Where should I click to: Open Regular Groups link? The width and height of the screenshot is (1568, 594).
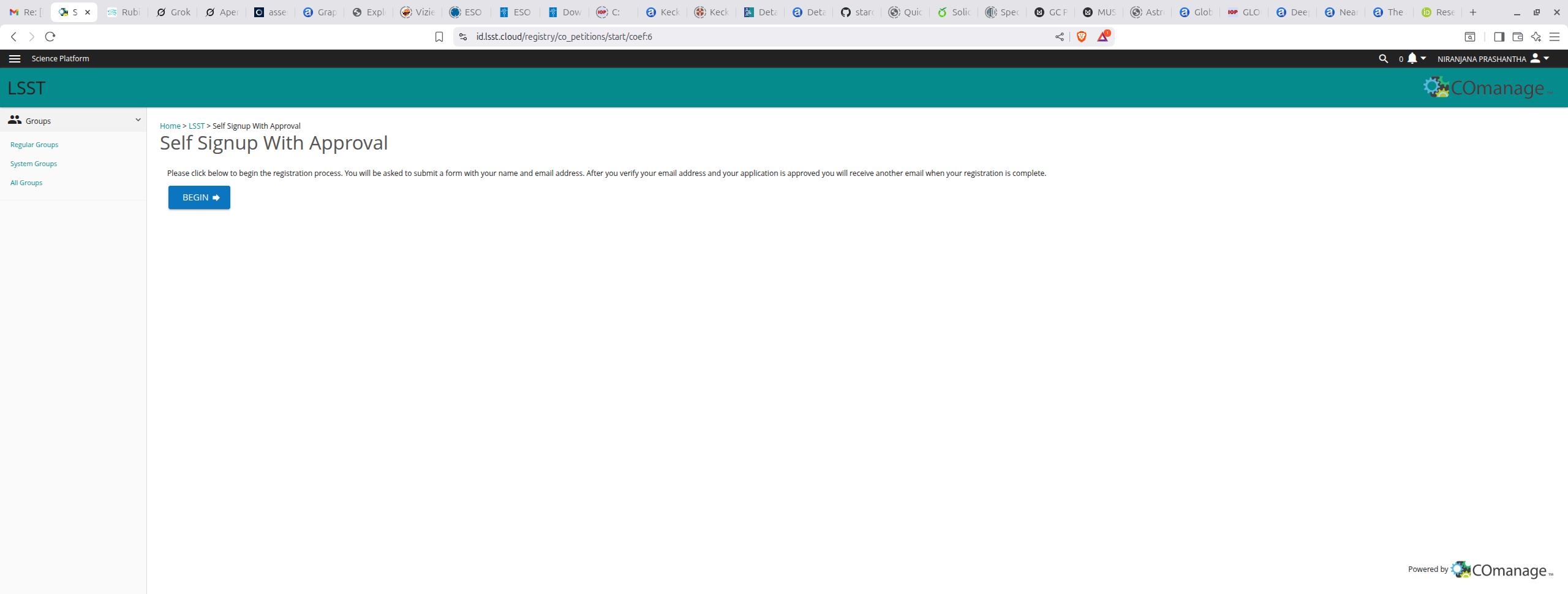pyautogui.click(x=34, y=145)
